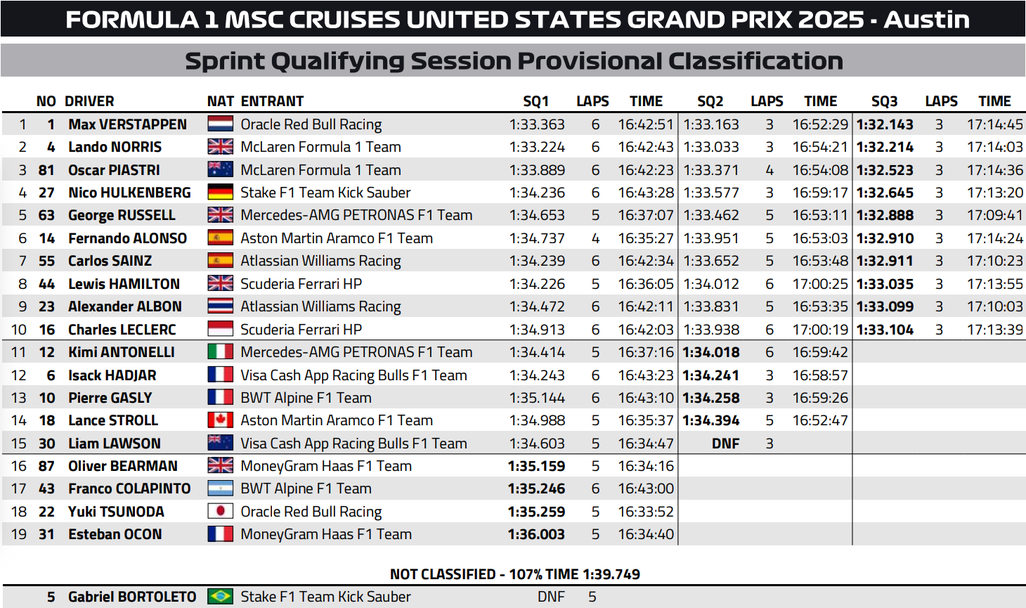Select Verstappen's SQ3 time 1:32.143
Screen dimensions: 1026x608
[885, 125]
